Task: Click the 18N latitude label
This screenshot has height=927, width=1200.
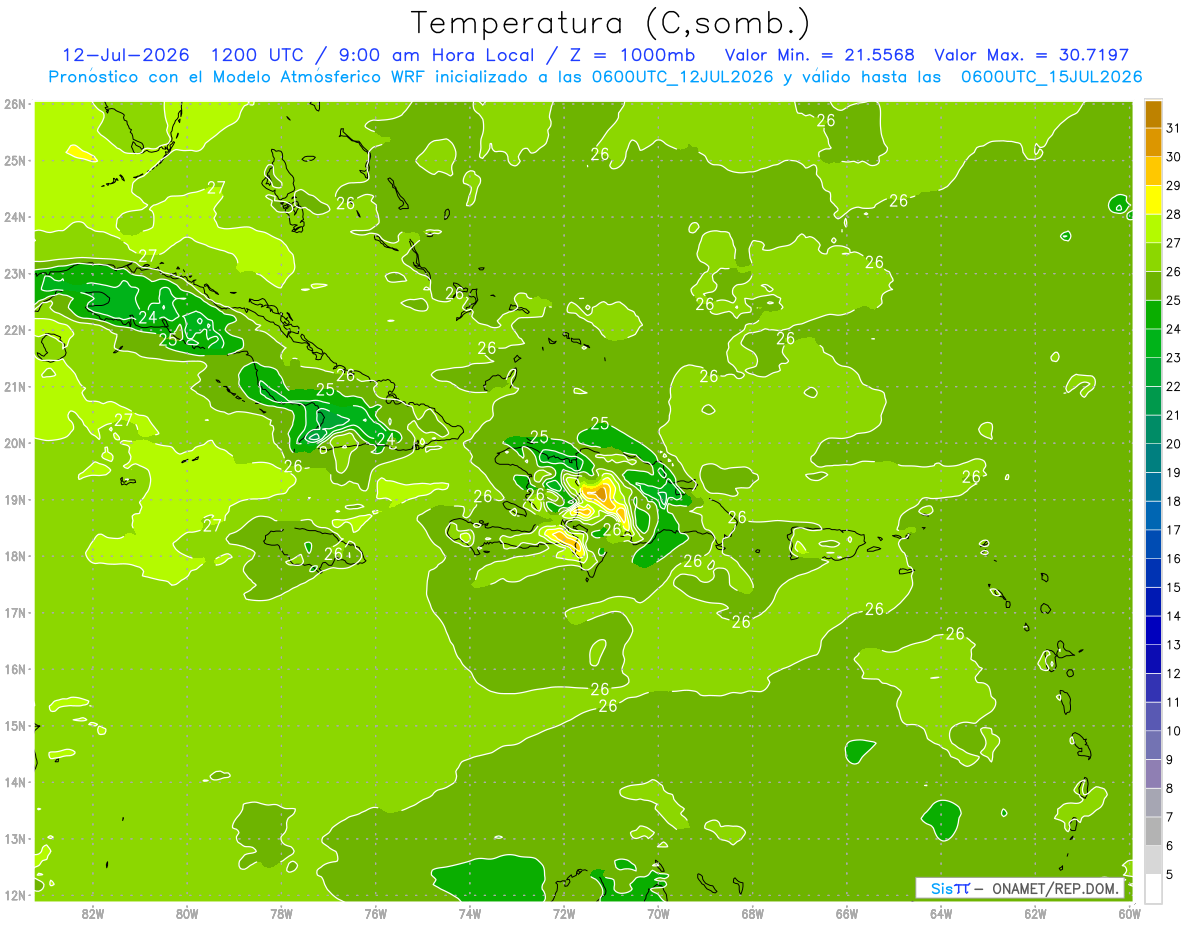Action: (15, 556)
